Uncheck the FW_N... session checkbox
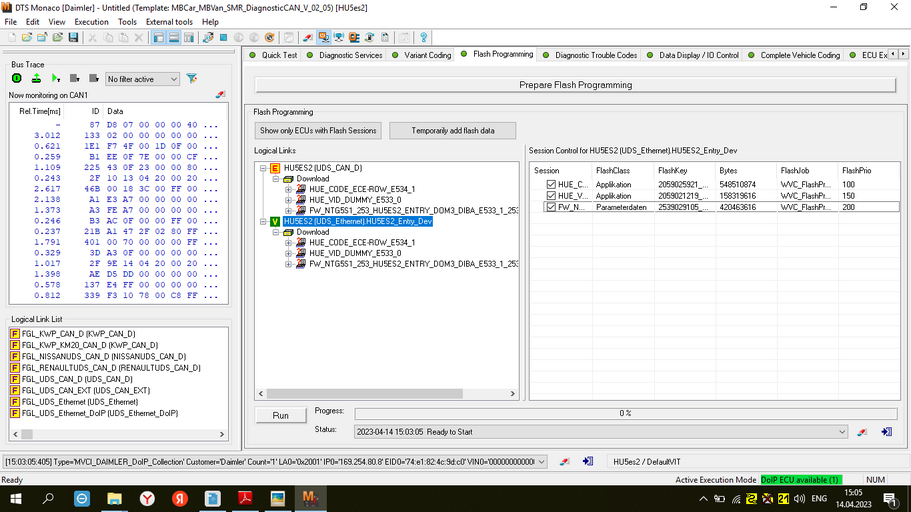This screenshot has height=512, width=911. coord(551,207)
